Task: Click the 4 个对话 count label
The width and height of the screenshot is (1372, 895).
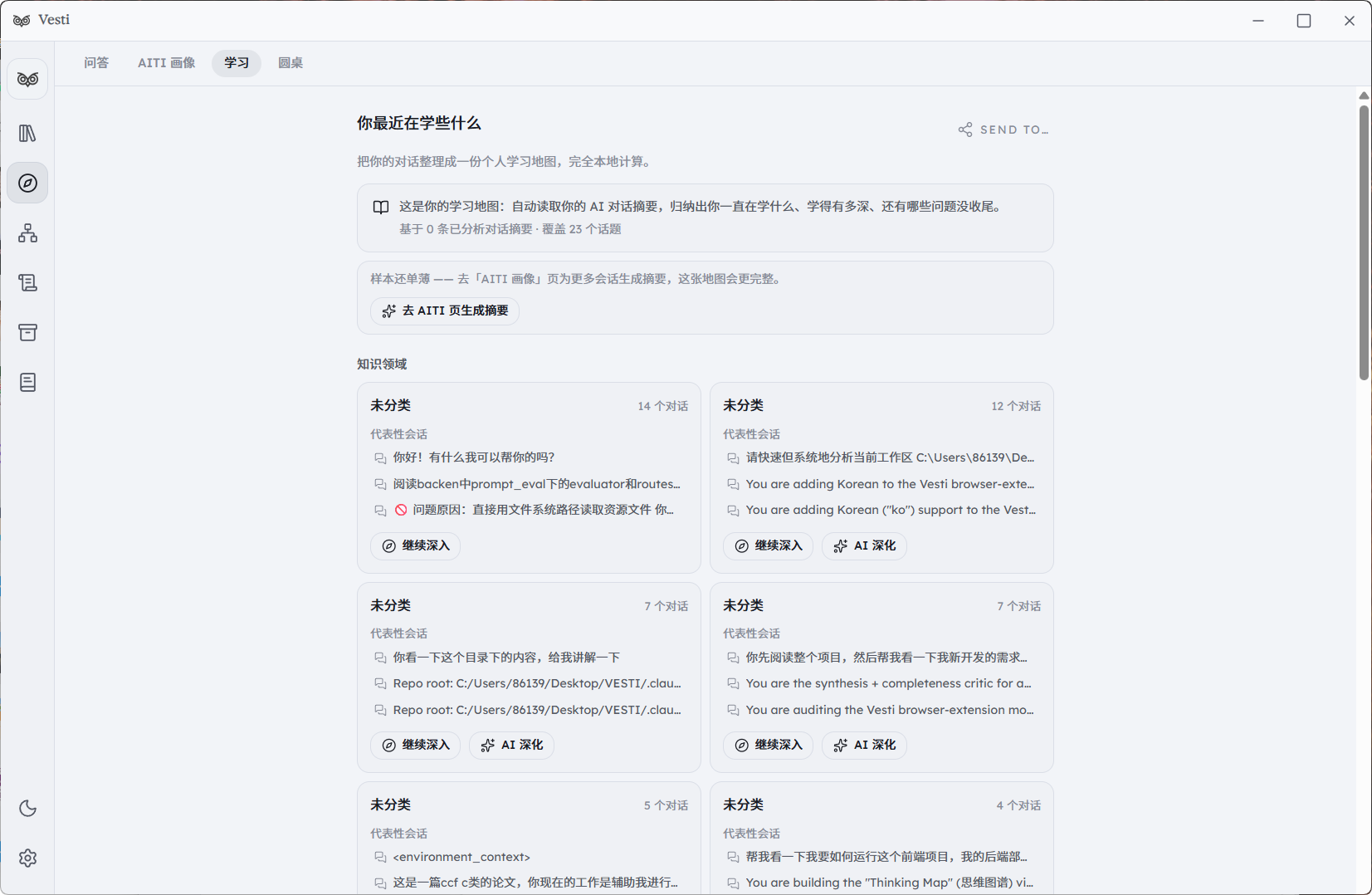Action: point(1018,805)
